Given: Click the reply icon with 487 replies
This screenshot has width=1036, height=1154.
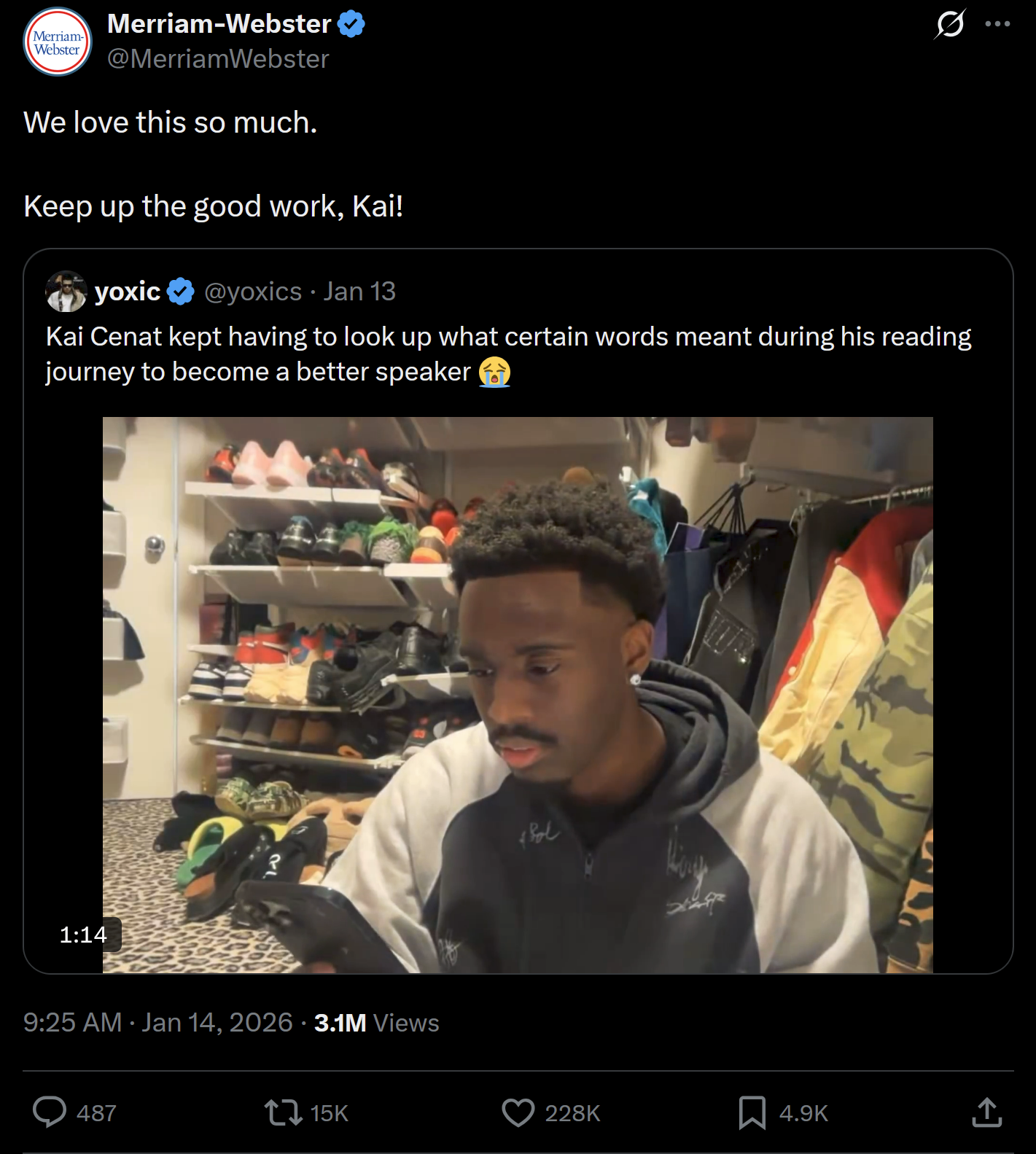Looking at the screenshot, I should tap(50, 1112).
